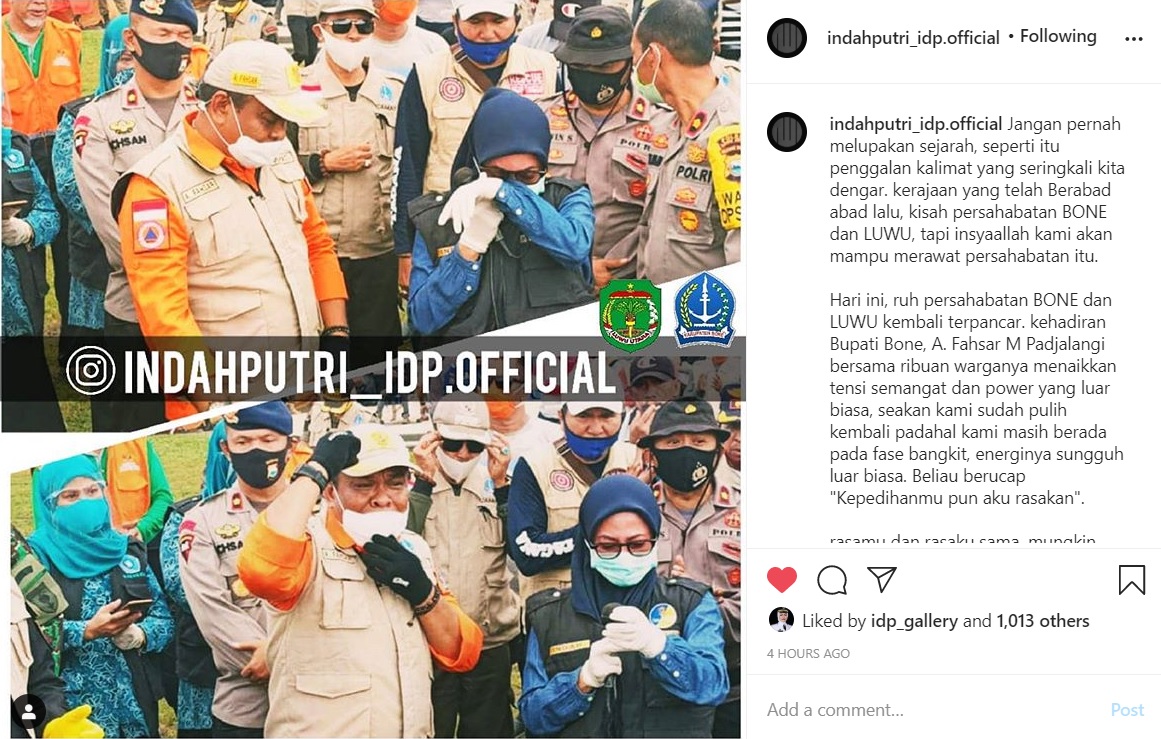Open small liker avatar beside Liked by
The width and height of the screenshot is (1161, 739).
tap(781, 620)
